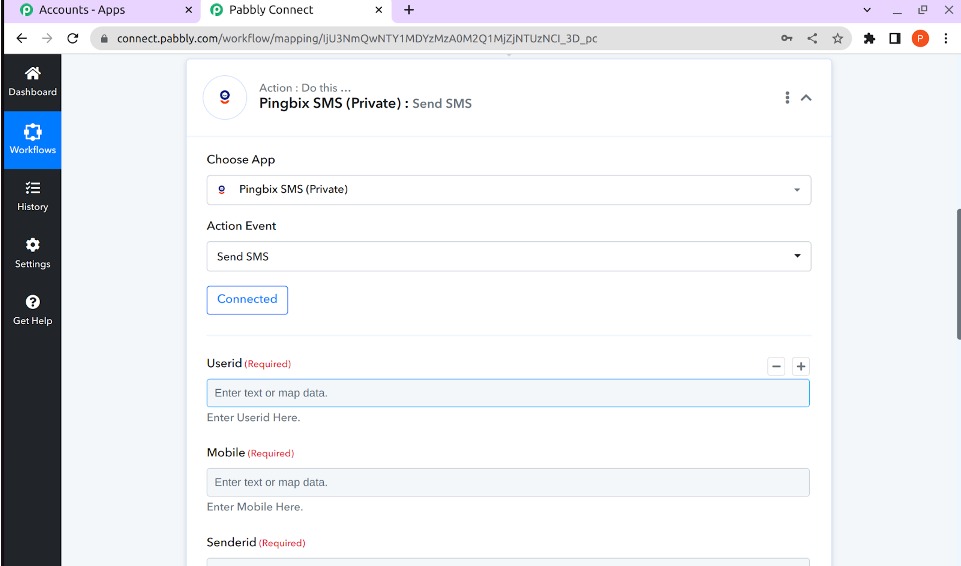Open the browser extensions puzzle icon

point(869,39)
